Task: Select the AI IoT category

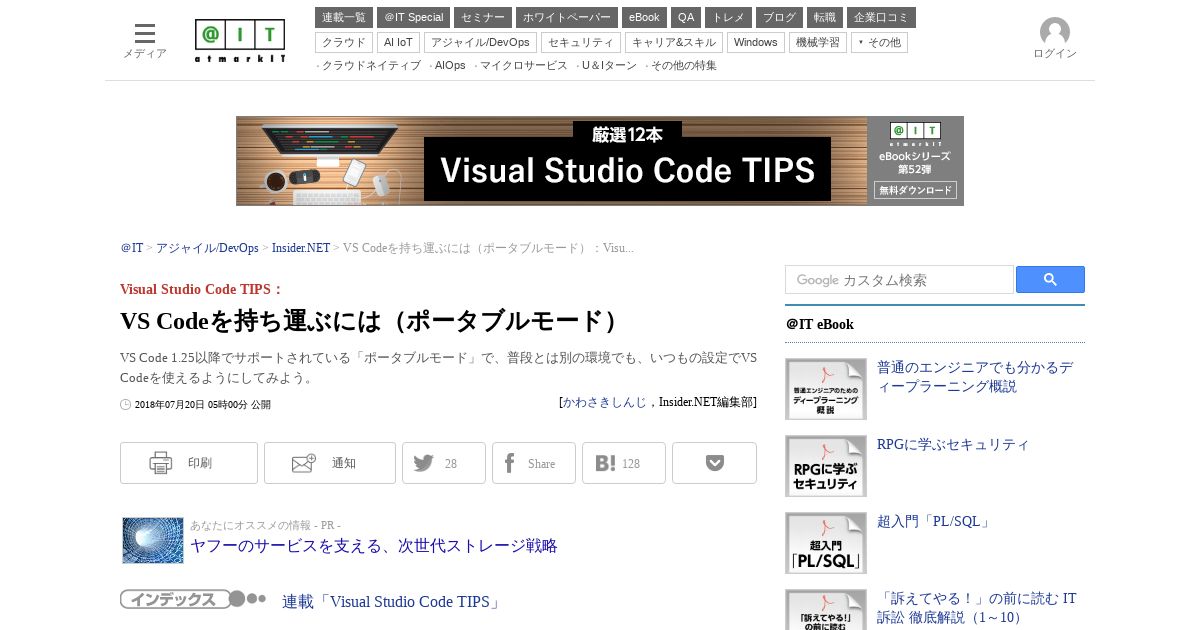Action: tap(398, 42)
